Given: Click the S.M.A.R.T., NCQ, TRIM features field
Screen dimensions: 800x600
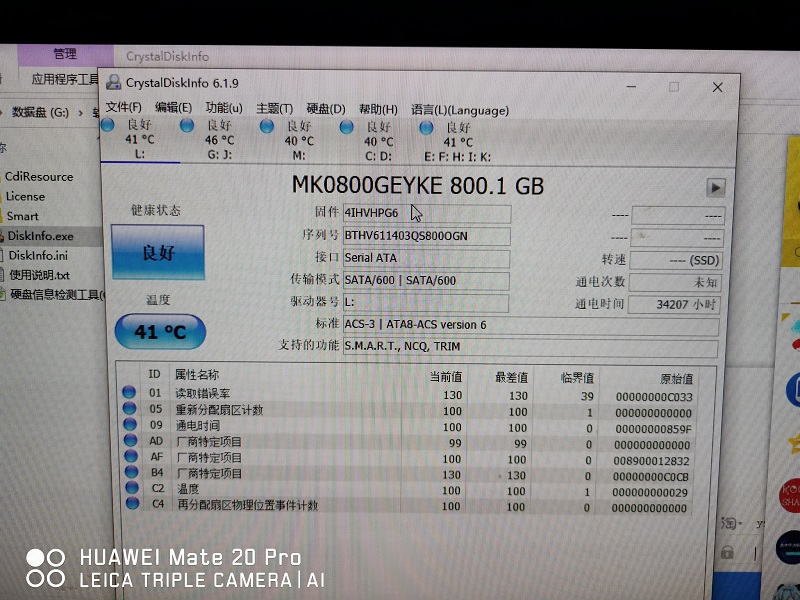Looking at the screenshot, I should coord(530,347).
